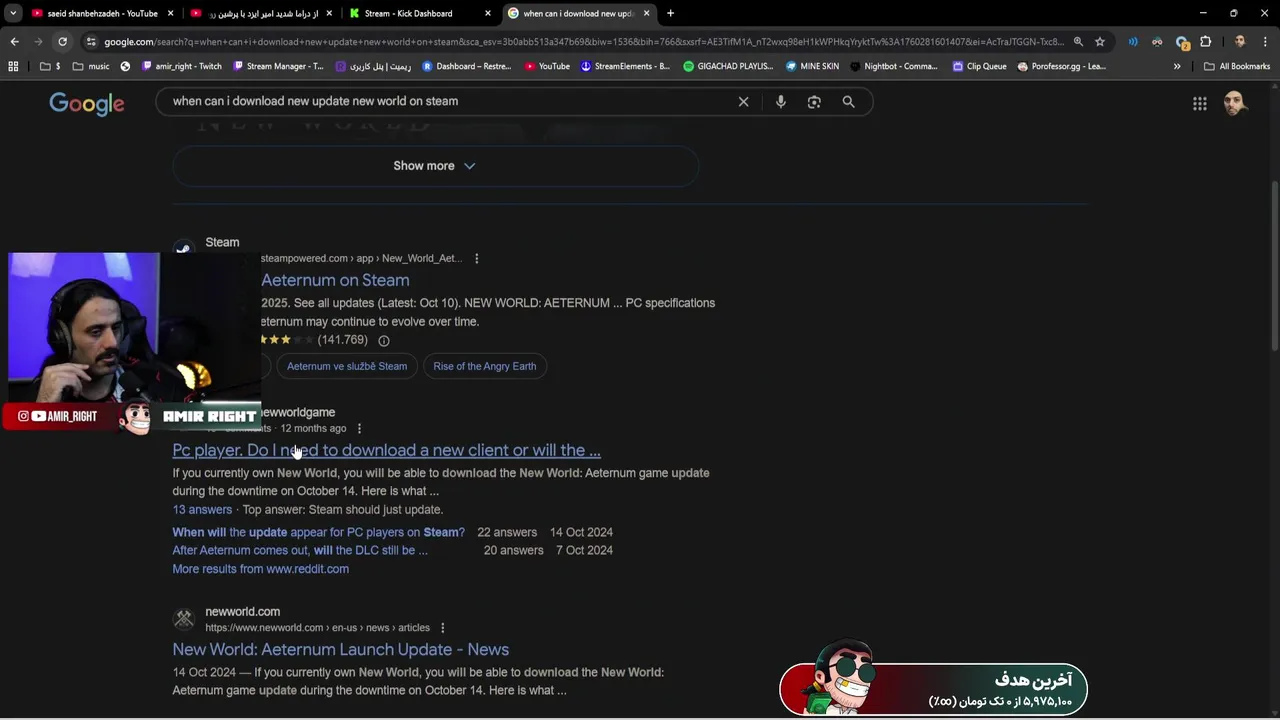Open Aeternum on Steam result title

tap(335, 281)
